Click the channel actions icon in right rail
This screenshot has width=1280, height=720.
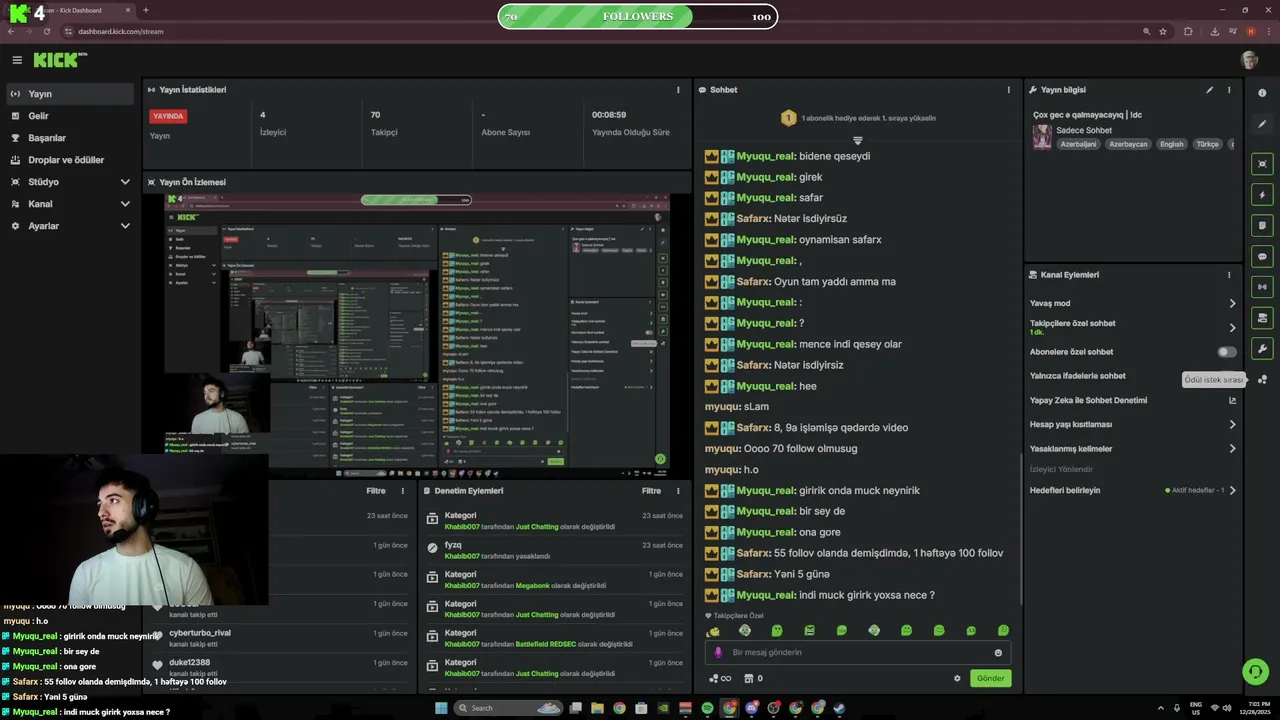(x=1262, y=318)
